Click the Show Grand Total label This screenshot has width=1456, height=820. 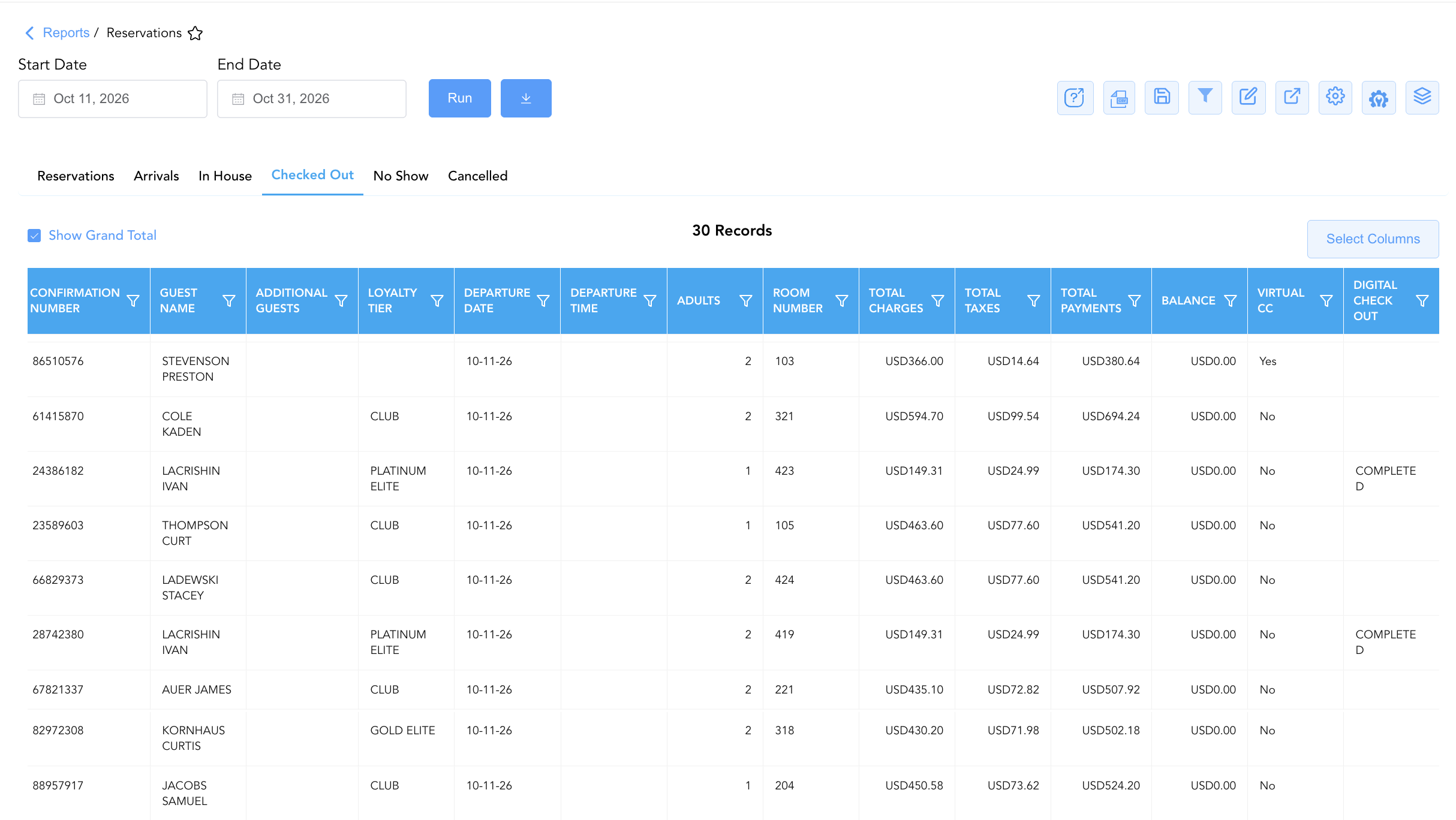(x=103, y=236)
